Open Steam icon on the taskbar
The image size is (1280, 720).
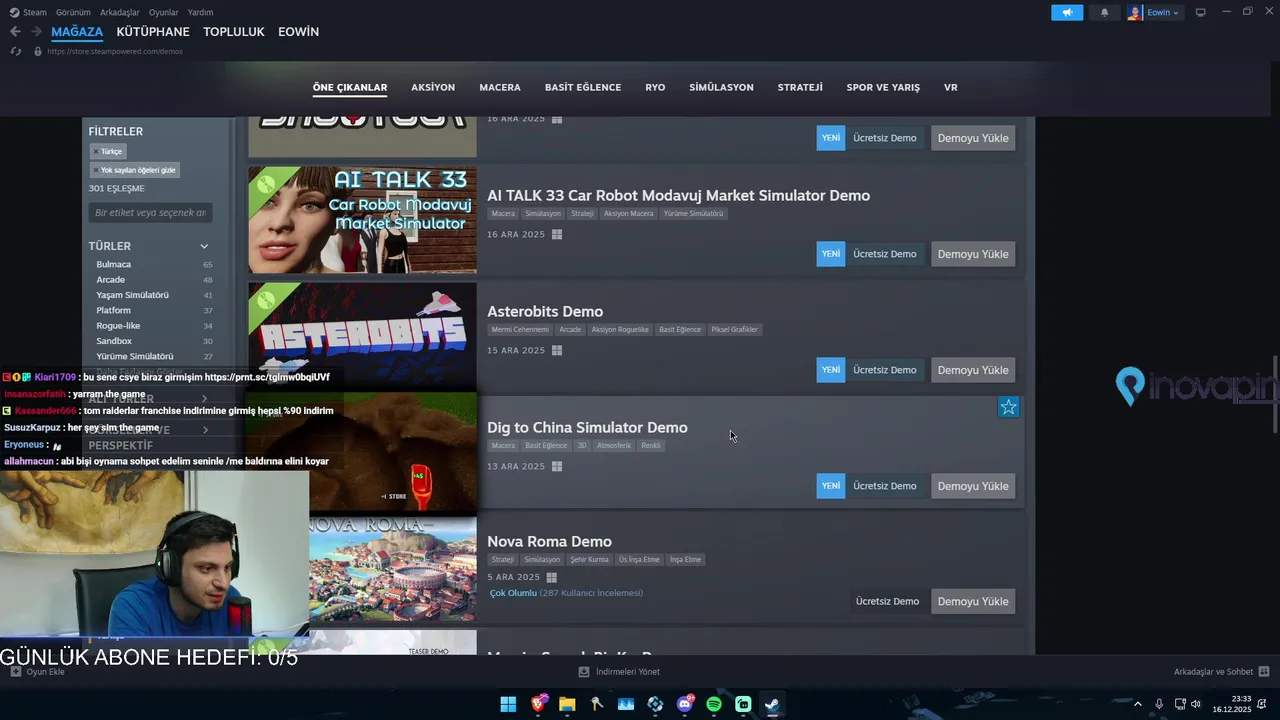pyautogui.click(x=772, y=704)
